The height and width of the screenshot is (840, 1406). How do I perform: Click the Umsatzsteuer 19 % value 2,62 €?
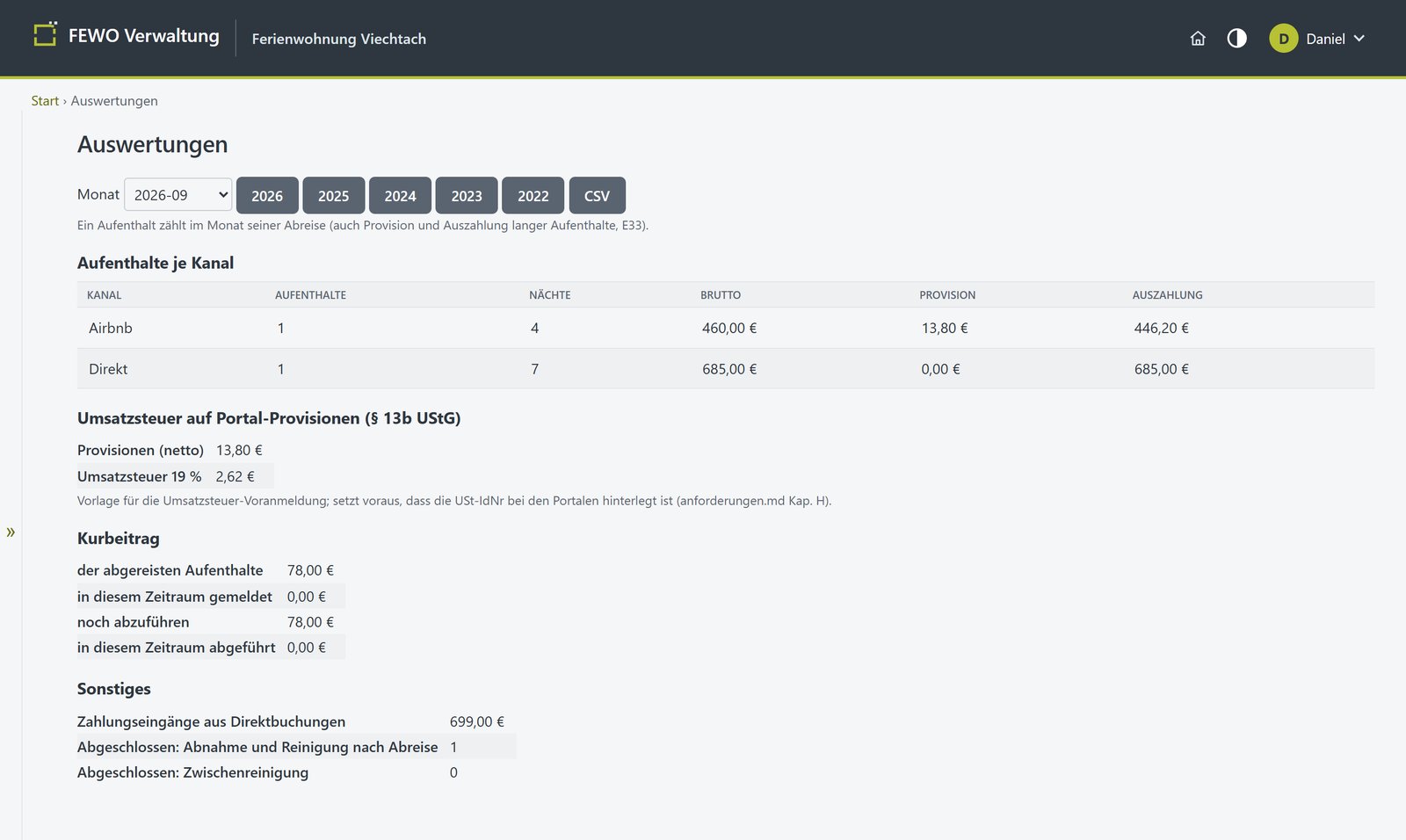pyautogui.click(x=236, y=476)
